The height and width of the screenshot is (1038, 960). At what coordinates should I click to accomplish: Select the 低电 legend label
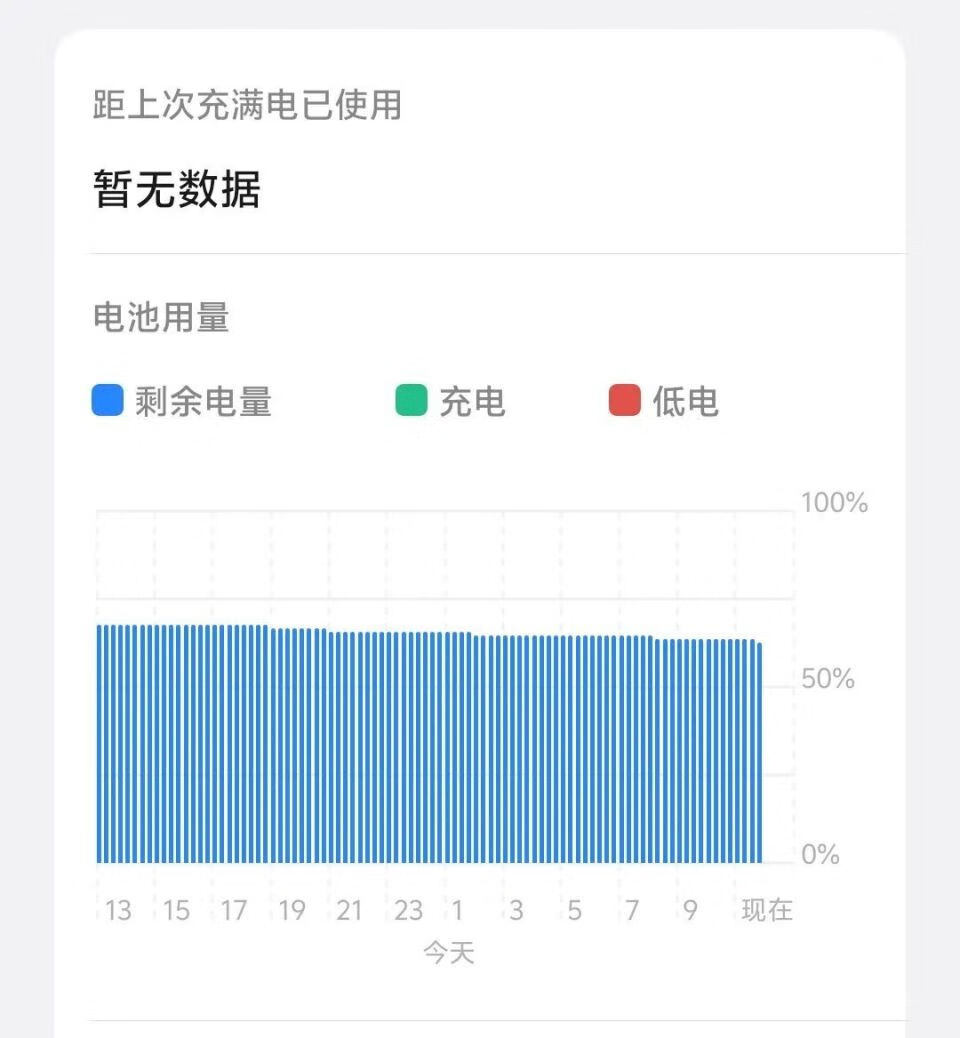point(686,402)
